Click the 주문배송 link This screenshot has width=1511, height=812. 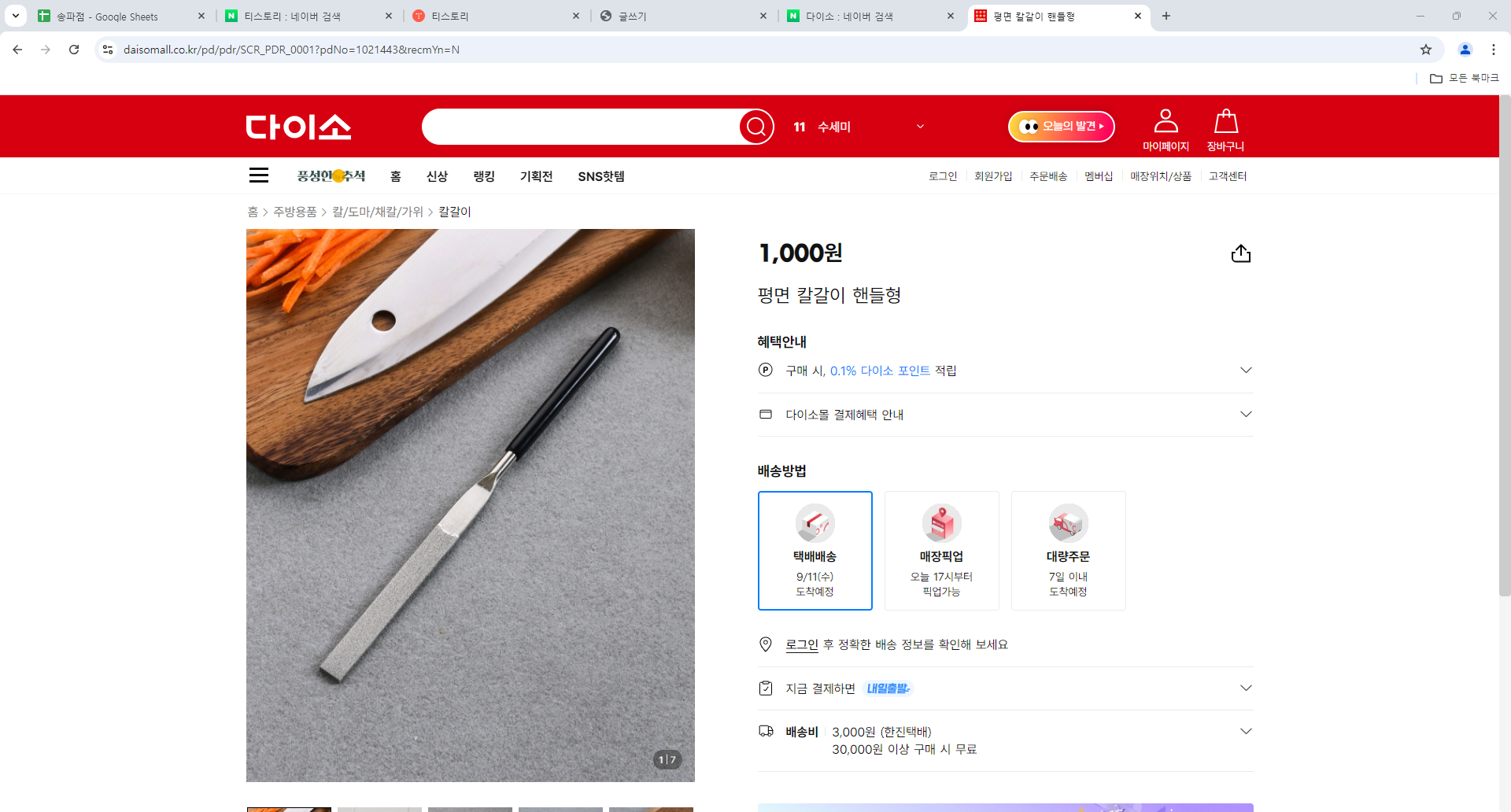pos(1048,176)
